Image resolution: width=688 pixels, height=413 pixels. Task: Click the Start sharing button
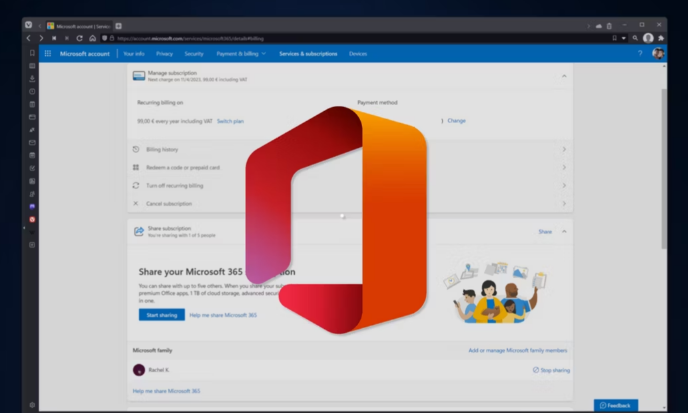[162, 315]
